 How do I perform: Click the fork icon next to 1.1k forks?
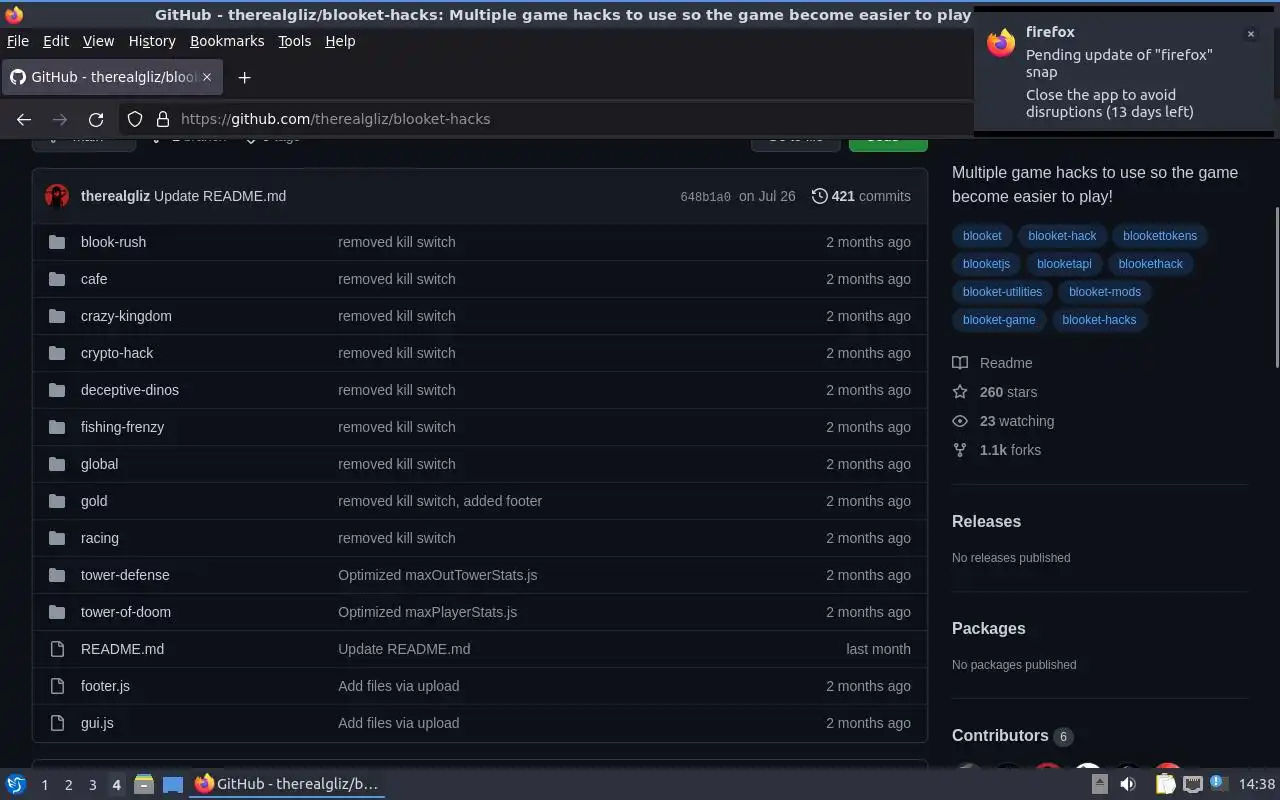pyautogui.click(x=960, y=450)
